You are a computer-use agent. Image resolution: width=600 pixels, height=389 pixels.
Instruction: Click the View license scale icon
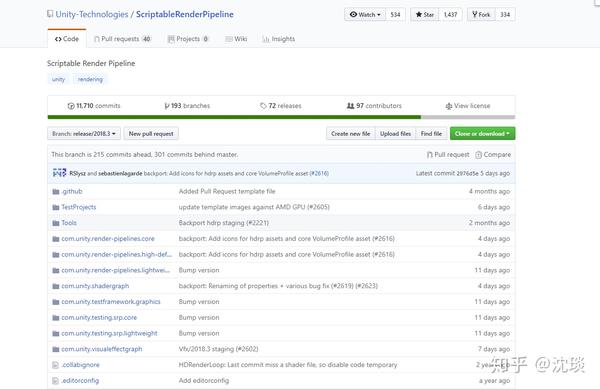pyautogui.click(x=449, y=106)
